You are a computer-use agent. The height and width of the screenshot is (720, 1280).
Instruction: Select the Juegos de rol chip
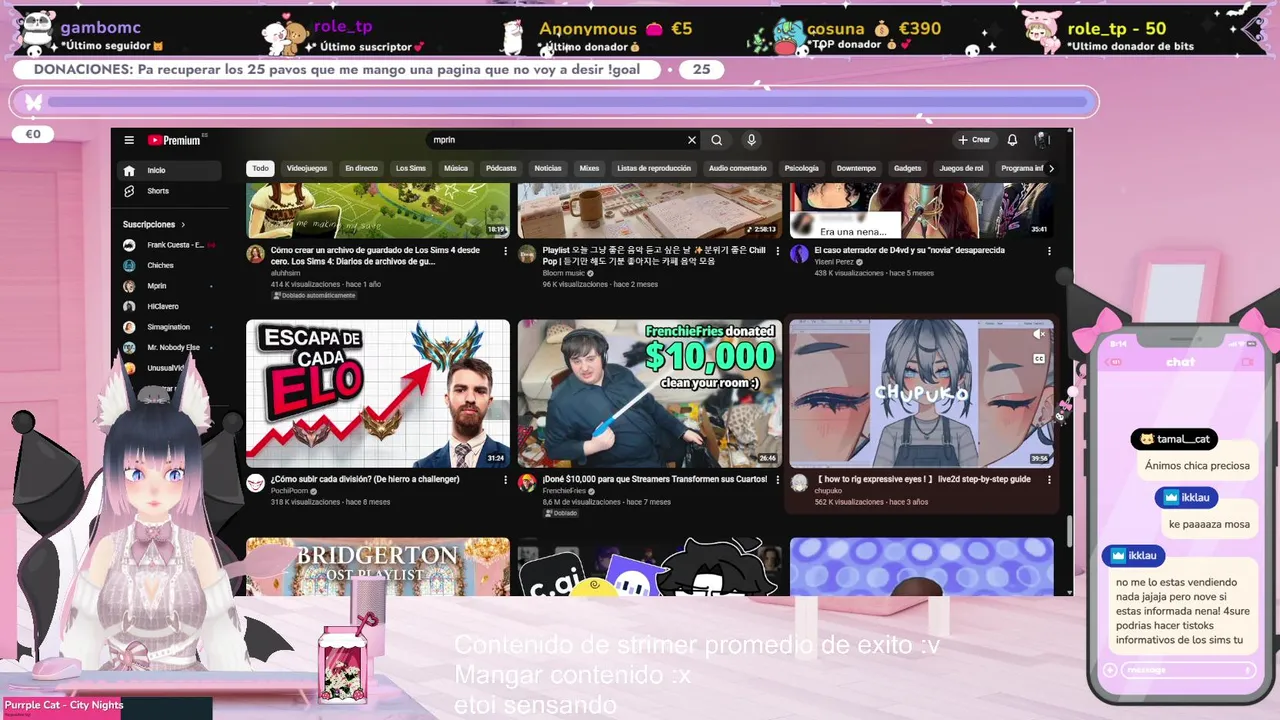click(961, 169)
